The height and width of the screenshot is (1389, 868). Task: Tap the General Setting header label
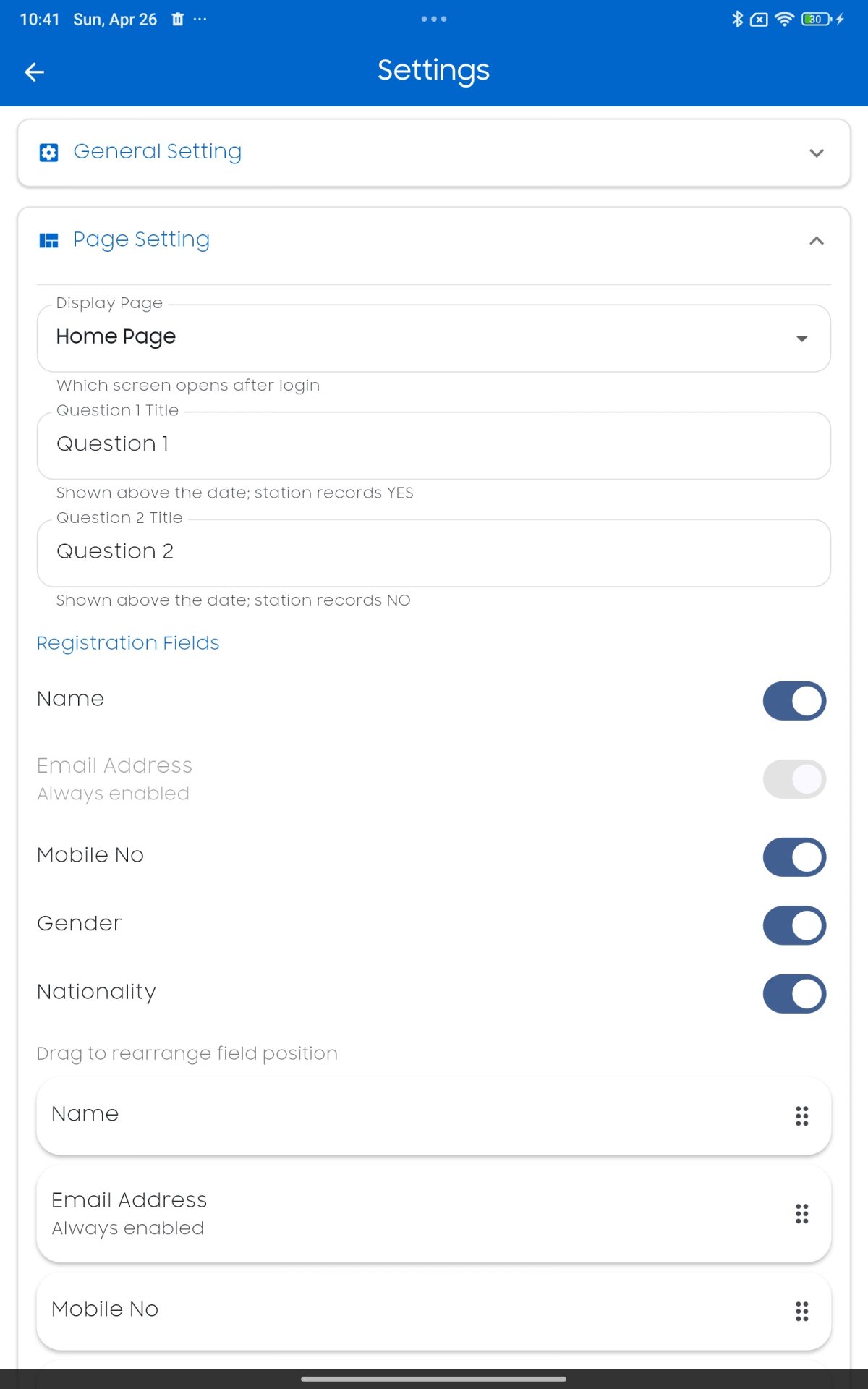(x=158, y=152)
